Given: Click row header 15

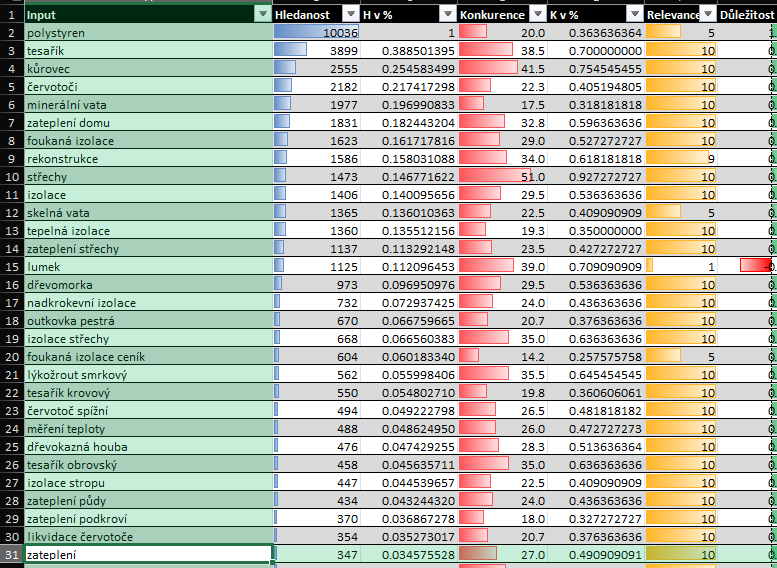Looking at the screenshot, I should 10,267.
